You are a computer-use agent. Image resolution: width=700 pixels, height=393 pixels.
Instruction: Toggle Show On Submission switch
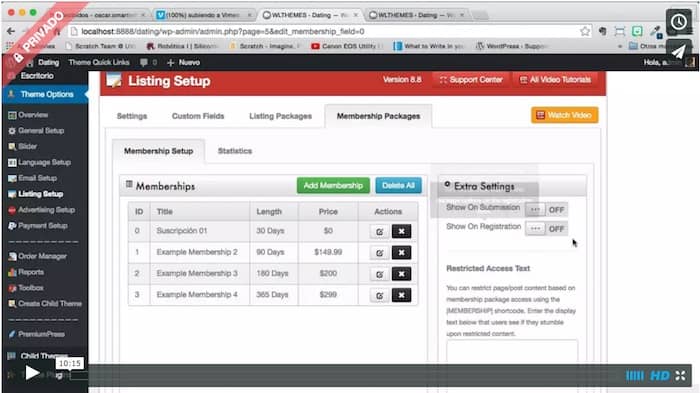(x=546, y=209)
